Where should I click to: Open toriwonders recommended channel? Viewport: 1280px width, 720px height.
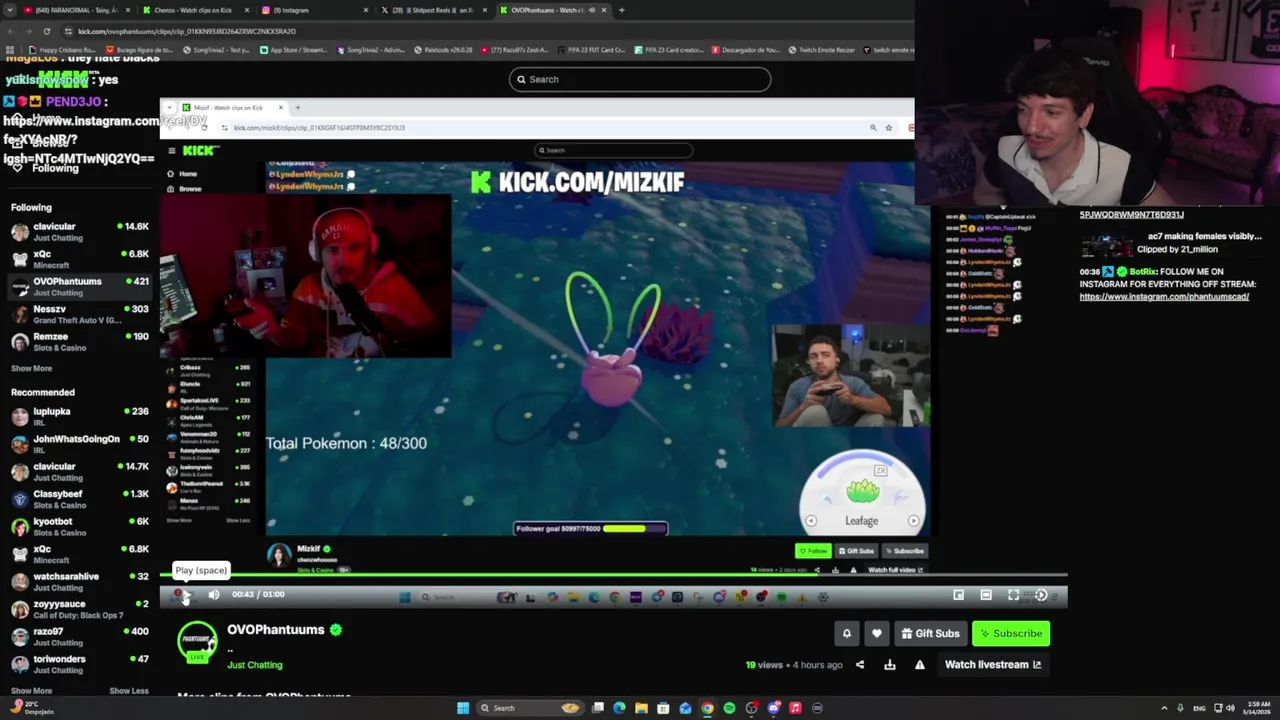pyautogui.click(x=79, y=664)
